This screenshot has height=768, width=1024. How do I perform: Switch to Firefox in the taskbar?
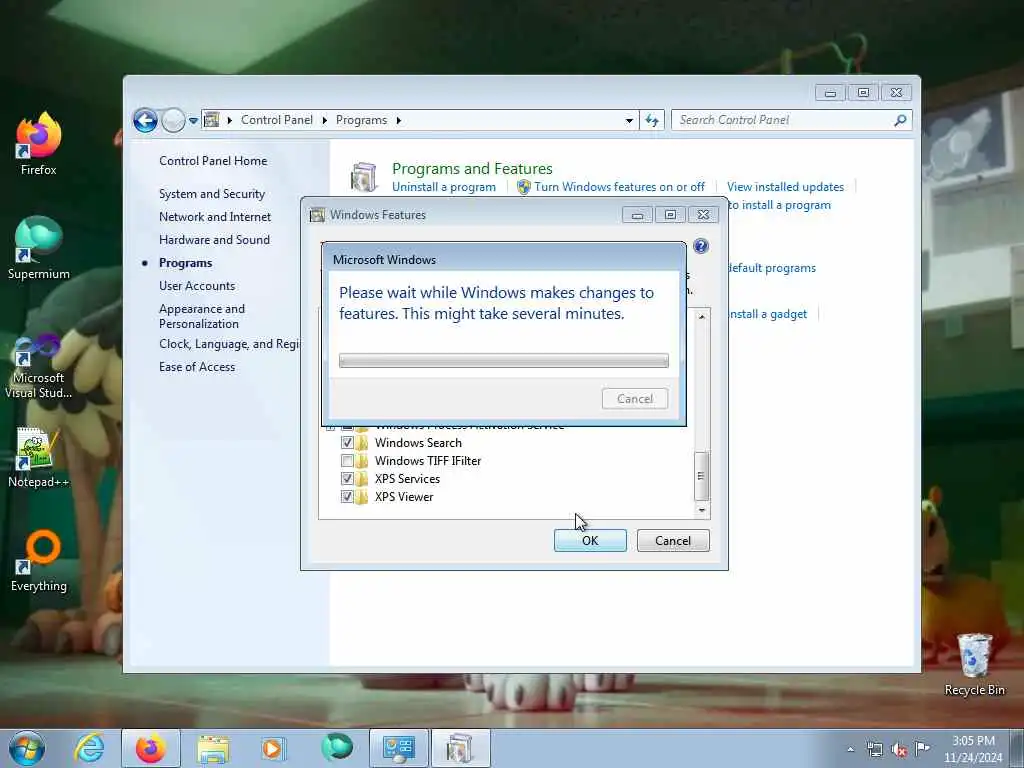[151, 748]
